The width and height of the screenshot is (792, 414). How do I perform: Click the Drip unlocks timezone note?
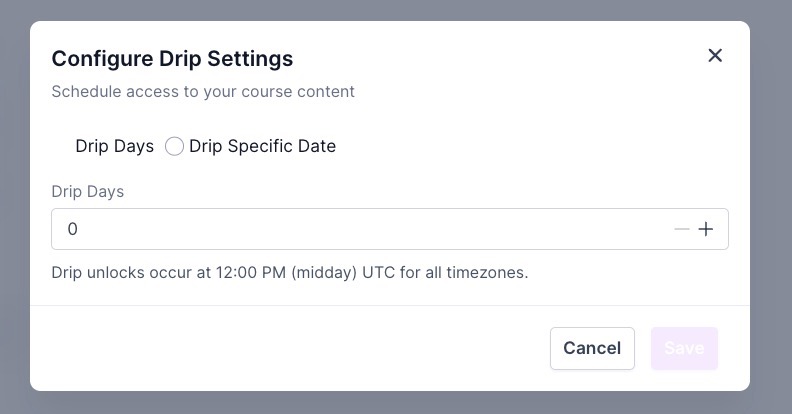290,272
